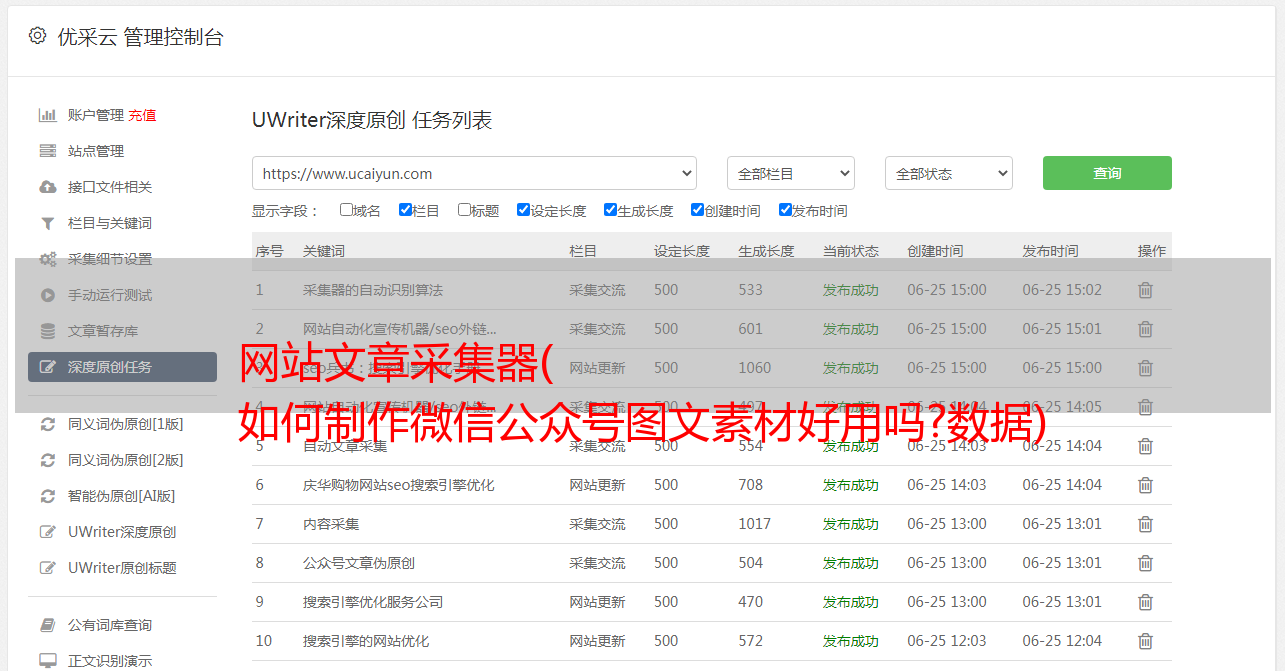The image size is (1285, 671).
Task: Open the site URL dropdown
Action: coord(474,173)
